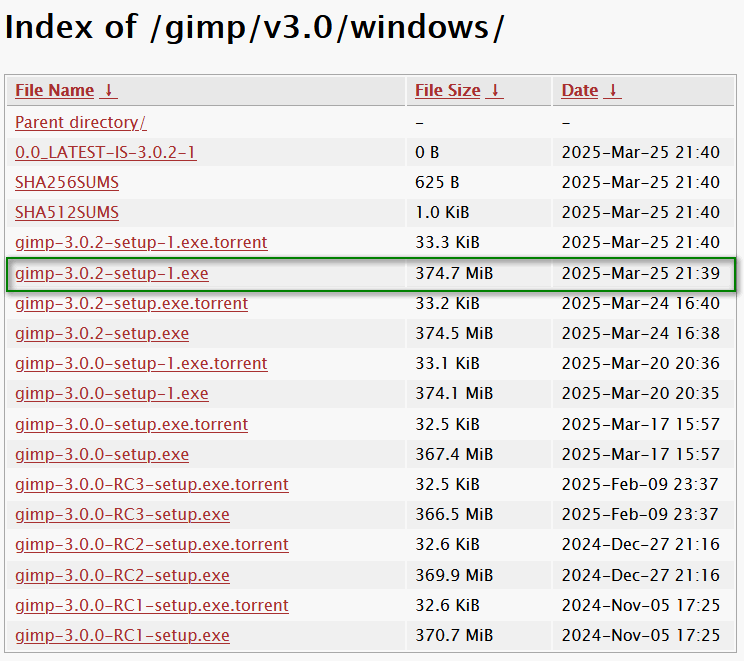Open the Parent directory link
The width and height of the screenshot is (744, 661).
81,122
